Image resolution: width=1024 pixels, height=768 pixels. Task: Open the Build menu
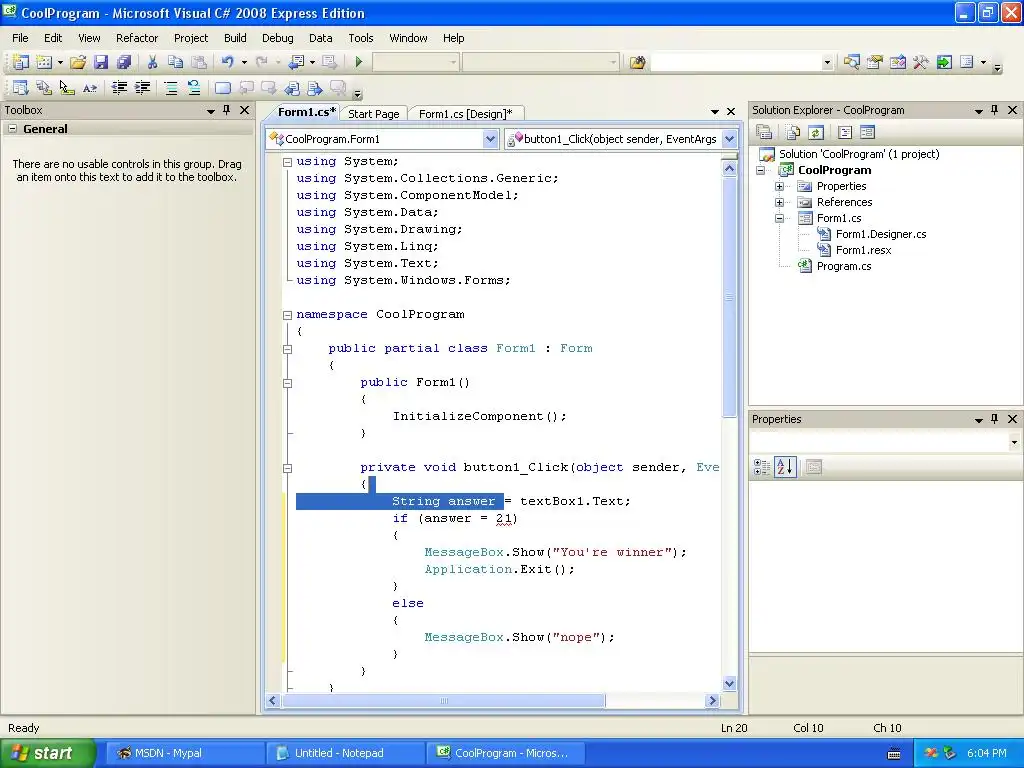point(235,38)
